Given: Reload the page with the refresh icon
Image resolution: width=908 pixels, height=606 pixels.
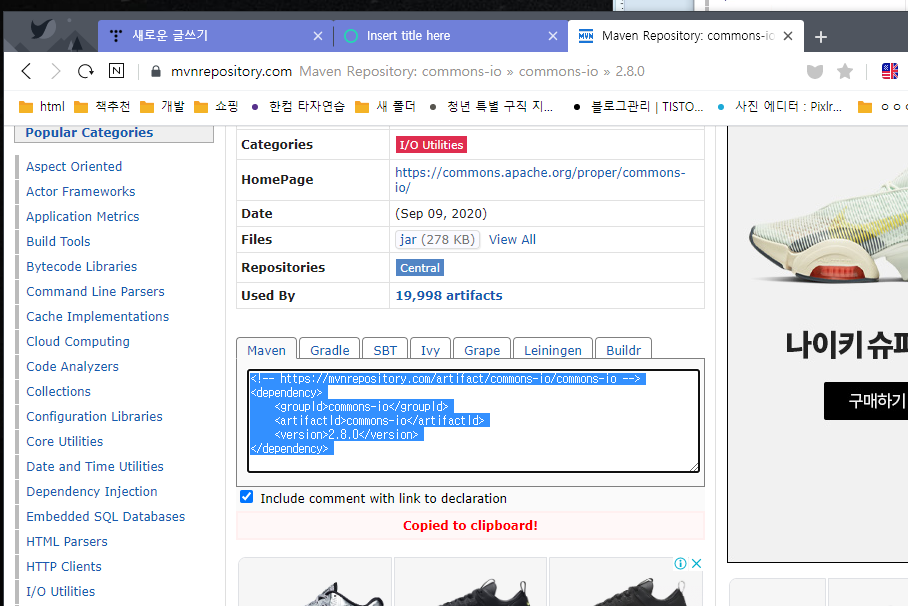Looking at the screenshot, I should pyautogui.click(x=86, y=71).
